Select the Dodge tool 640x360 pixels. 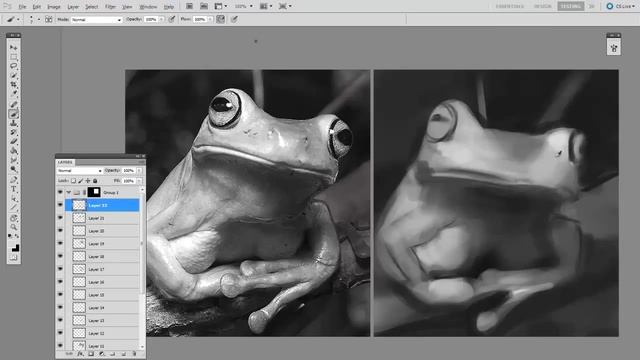pyautogui.click(x=13, y=169)
